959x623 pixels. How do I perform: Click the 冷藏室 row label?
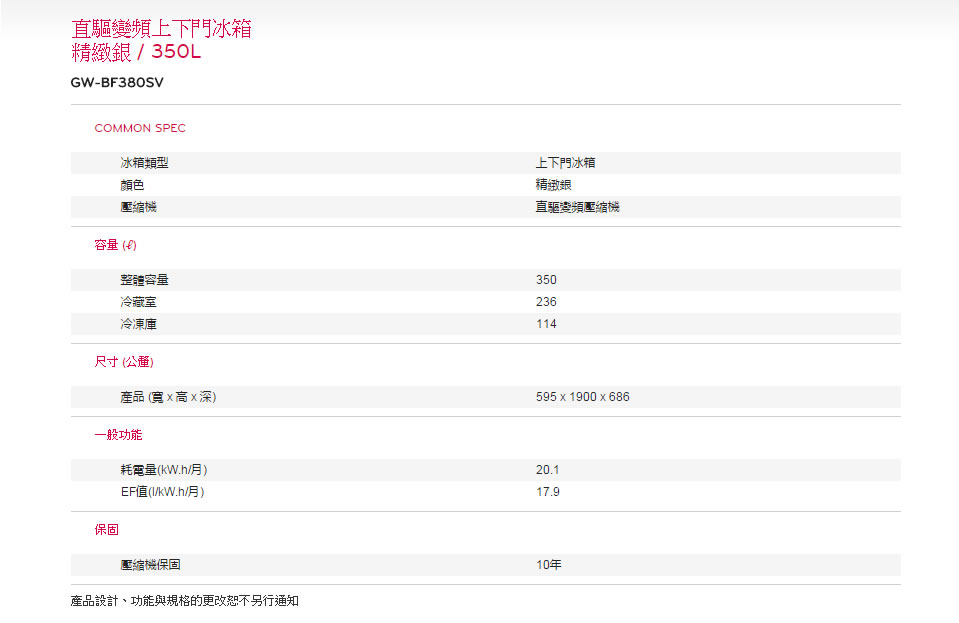(x=138, y=301)
